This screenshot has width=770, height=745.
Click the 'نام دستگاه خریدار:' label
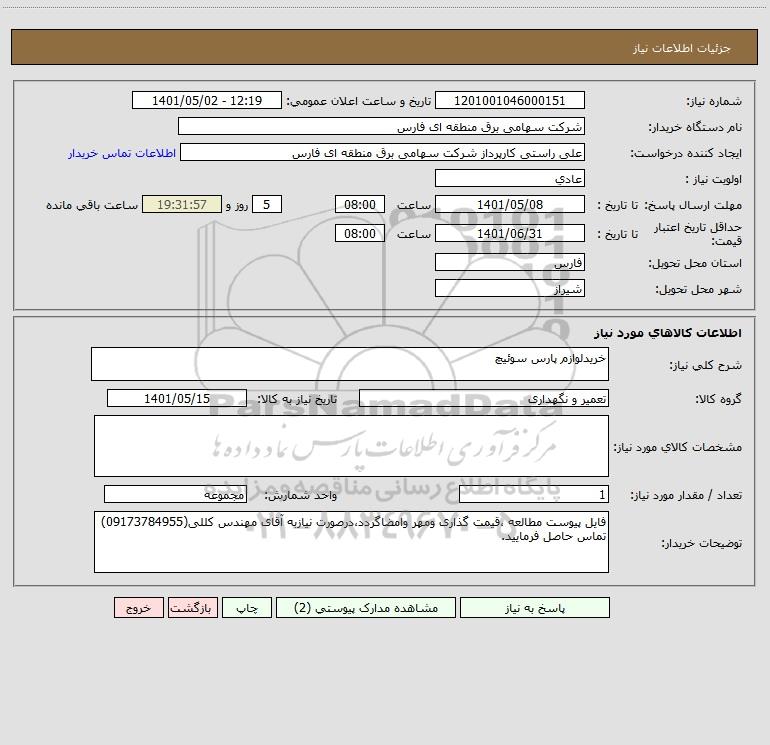[x=695, y=128]
